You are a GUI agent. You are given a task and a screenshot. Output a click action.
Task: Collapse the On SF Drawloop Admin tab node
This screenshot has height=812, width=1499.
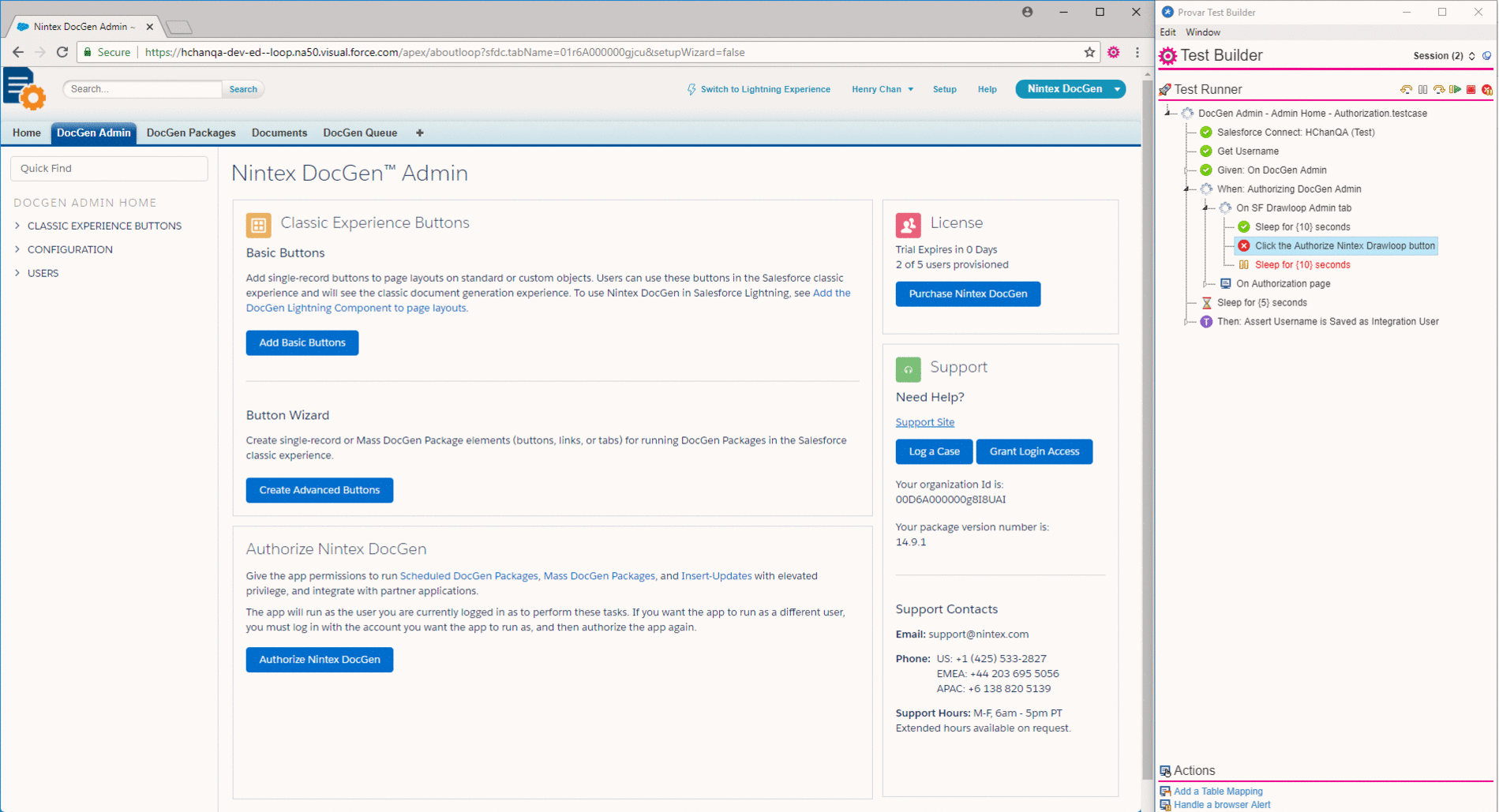(x=1206, y=208)
